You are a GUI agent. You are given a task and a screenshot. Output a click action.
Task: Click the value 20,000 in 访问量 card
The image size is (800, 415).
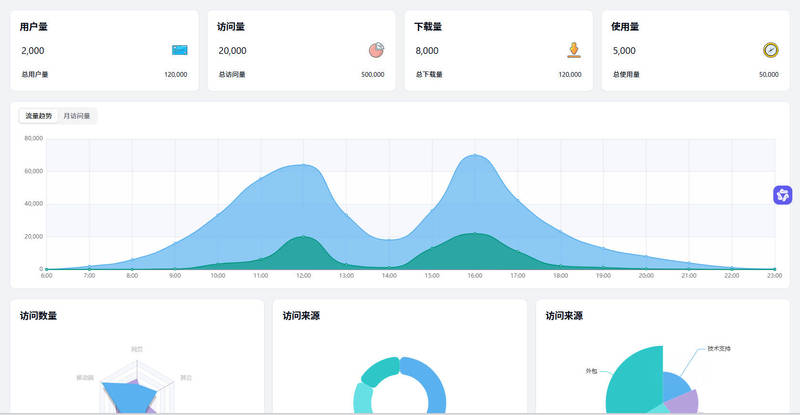[232, 51]
